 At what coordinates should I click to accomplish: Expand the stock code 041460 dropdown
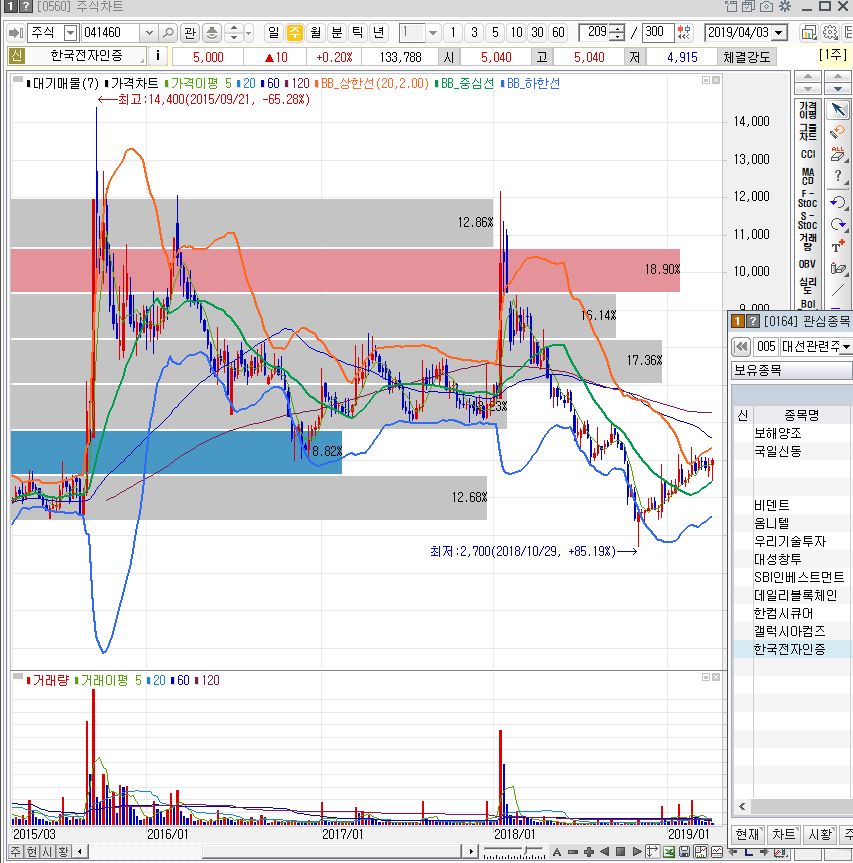149,33
